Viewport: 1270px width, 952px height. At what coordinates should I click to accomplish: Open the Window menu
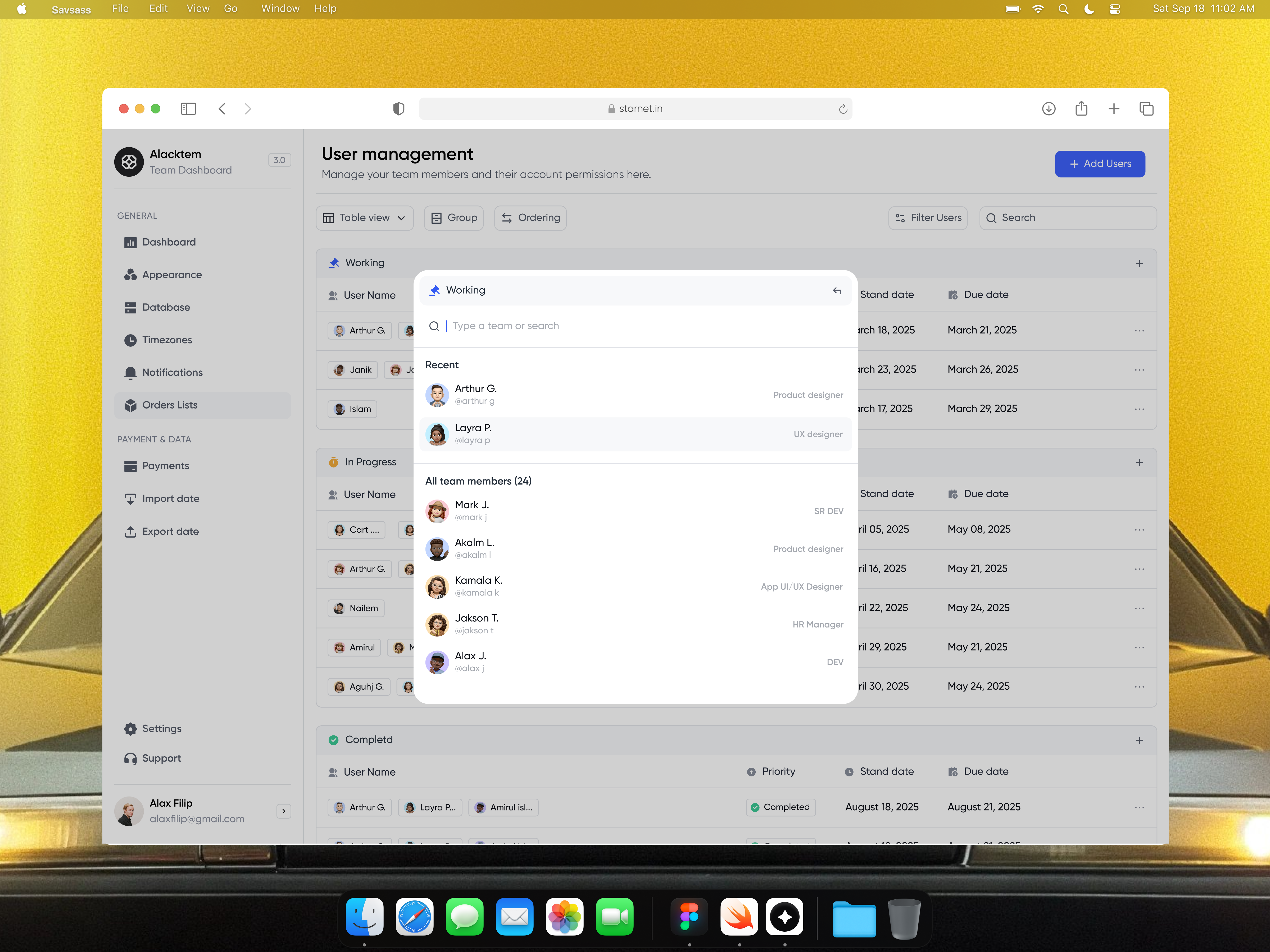280,9
